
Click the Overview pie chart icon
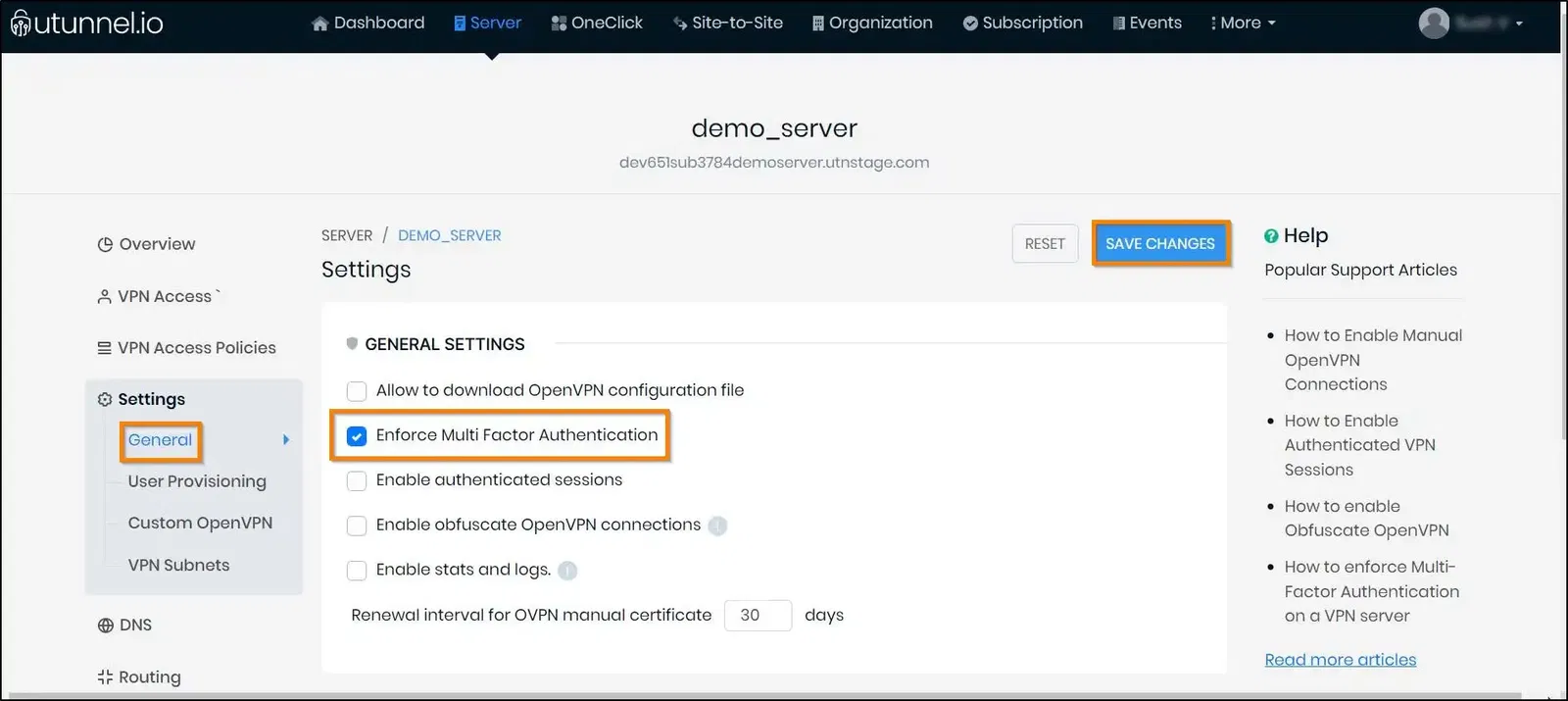[x=105, y=244]
